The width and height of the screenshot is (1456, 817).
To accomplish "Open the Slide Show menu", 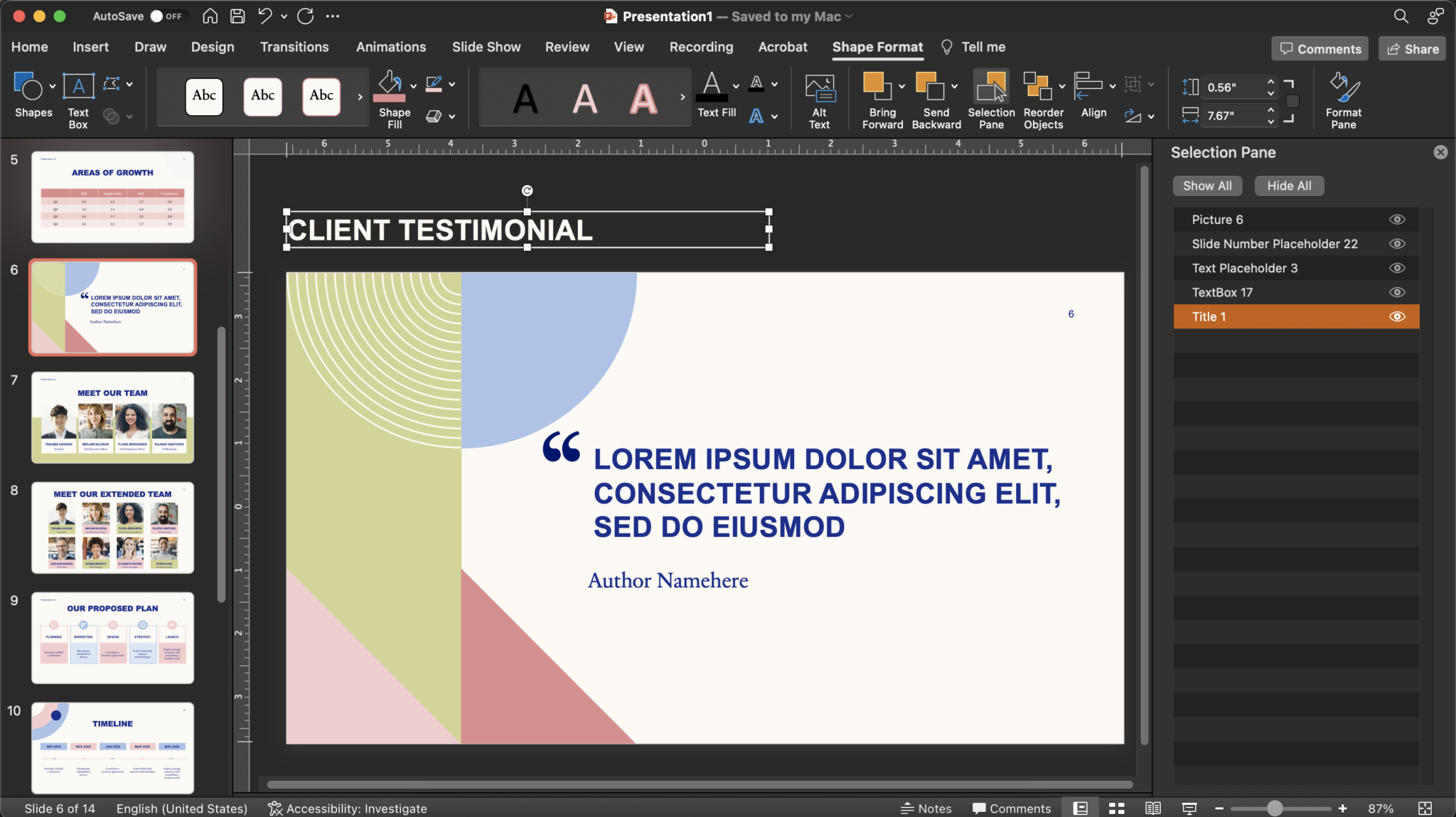I will (485, 47).
